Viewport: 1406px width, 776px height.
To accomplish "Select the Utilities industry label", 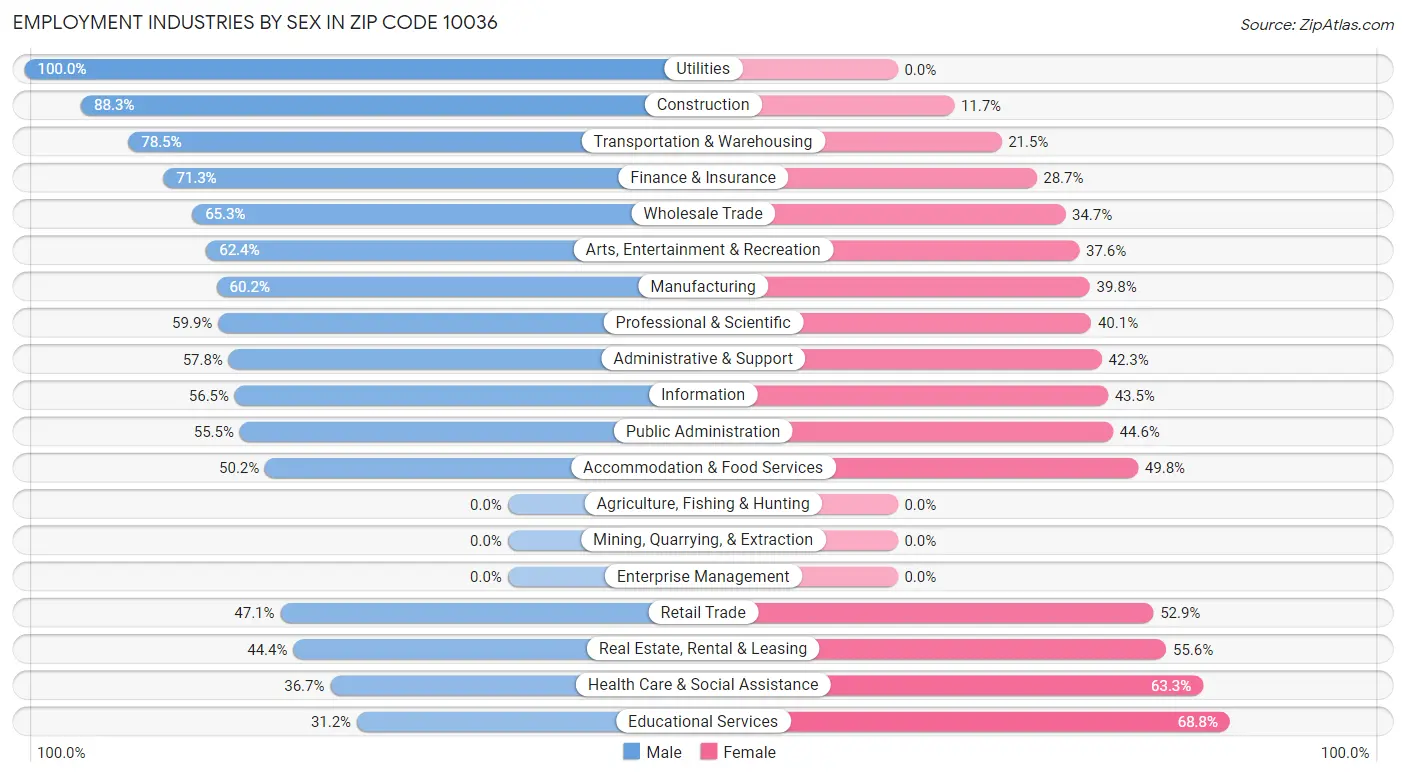I will [x=703, y=69].
